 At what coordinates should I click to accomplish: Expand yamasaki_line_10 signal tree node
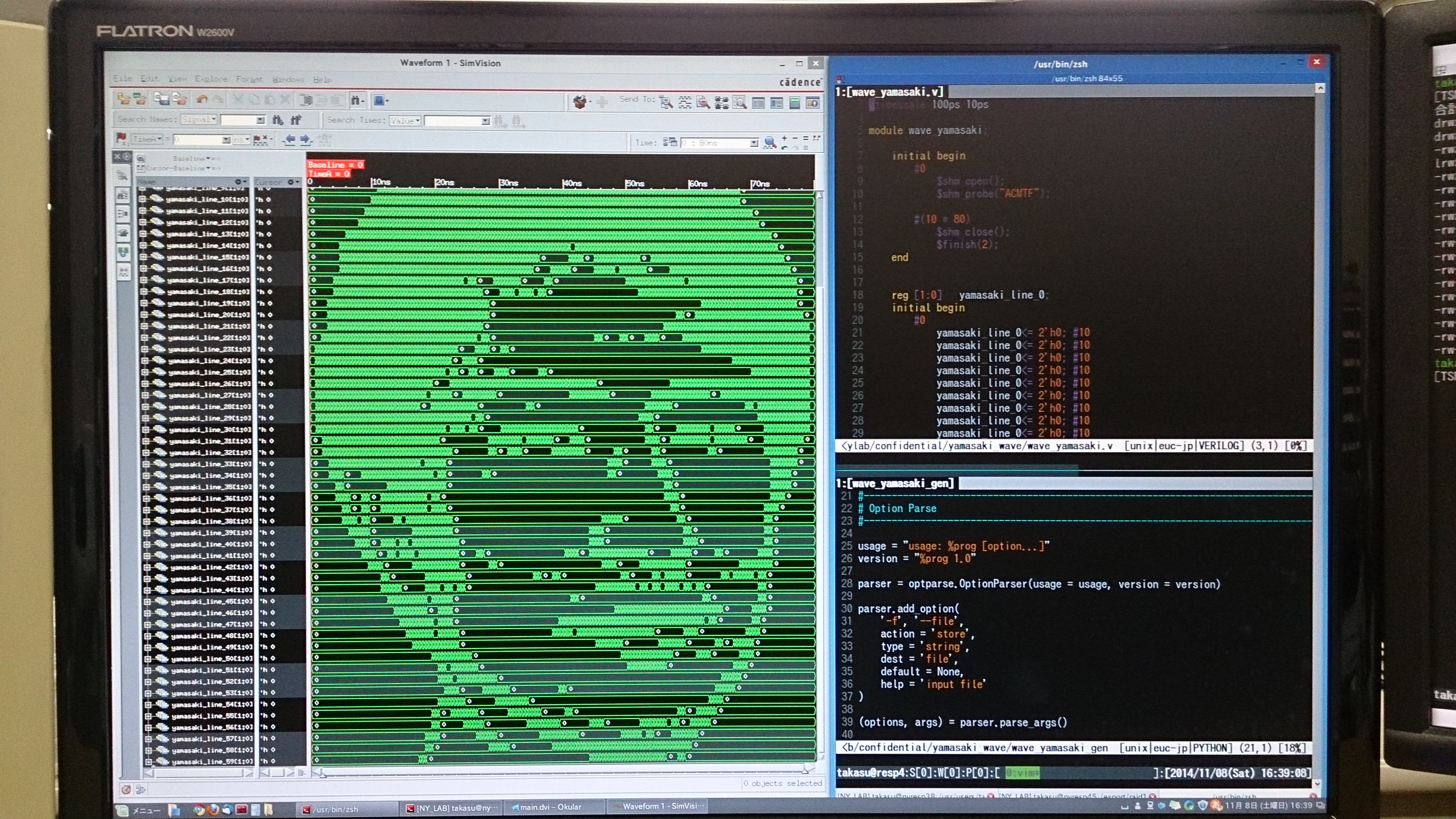click(142, 199)
